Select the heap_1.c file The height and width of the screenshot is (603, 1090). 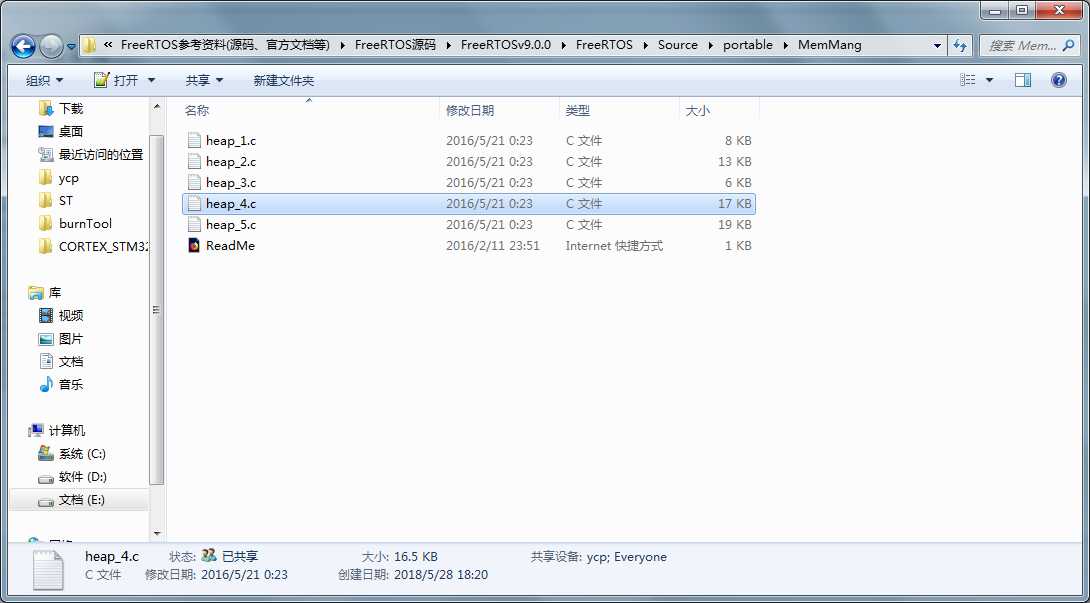point(469,140)
